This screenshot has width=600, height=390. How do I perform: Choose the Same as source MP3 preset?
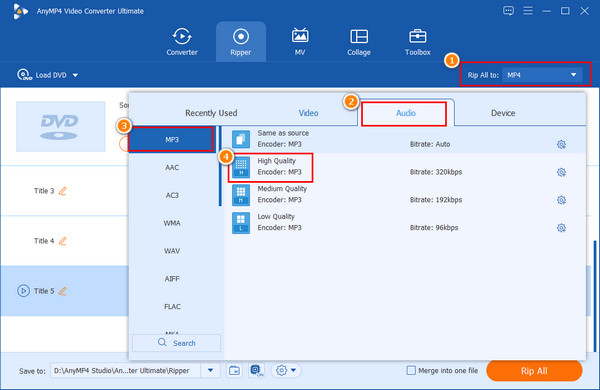point(404,139)
